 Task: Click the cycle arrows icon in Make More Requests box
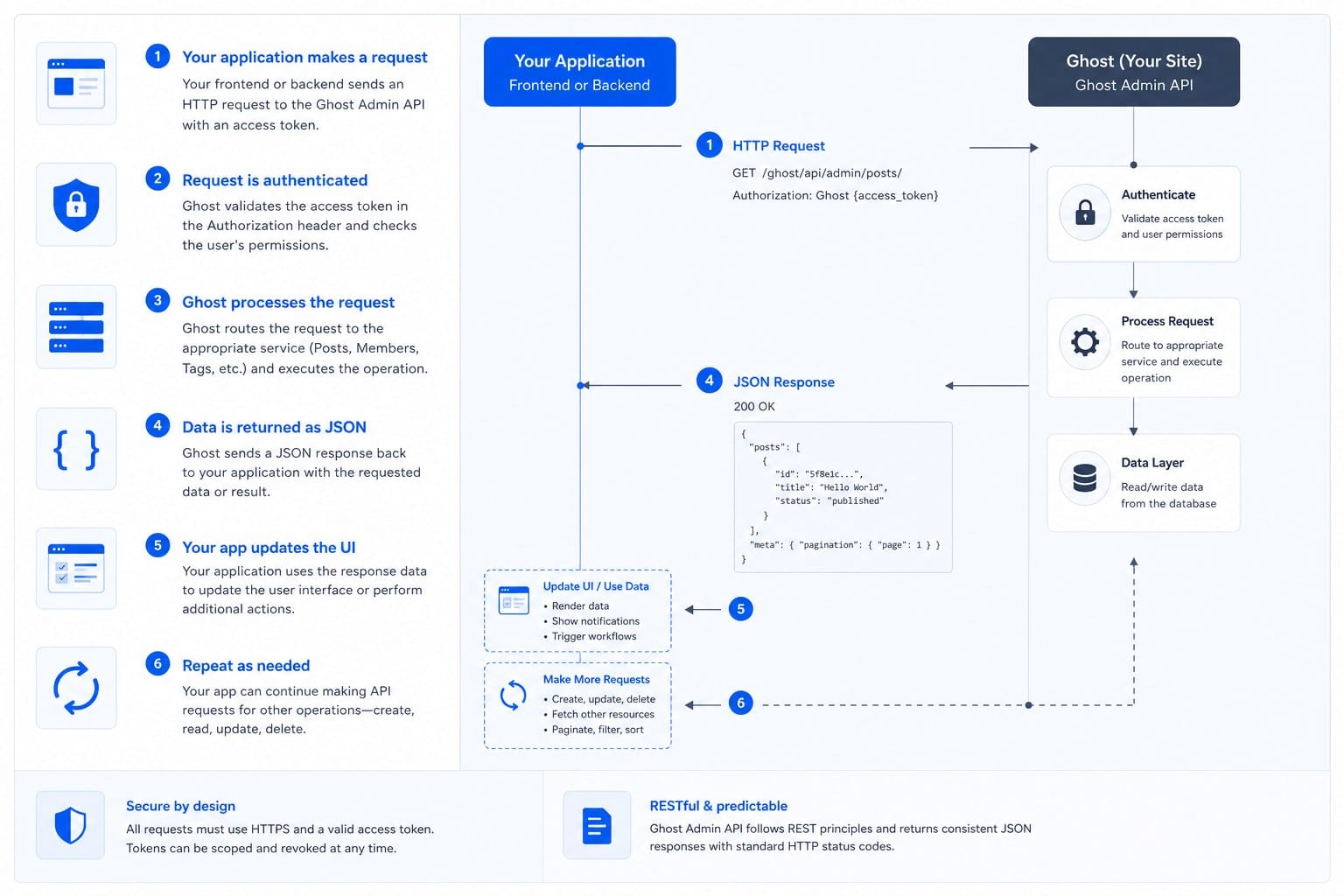tap(513, 696)
